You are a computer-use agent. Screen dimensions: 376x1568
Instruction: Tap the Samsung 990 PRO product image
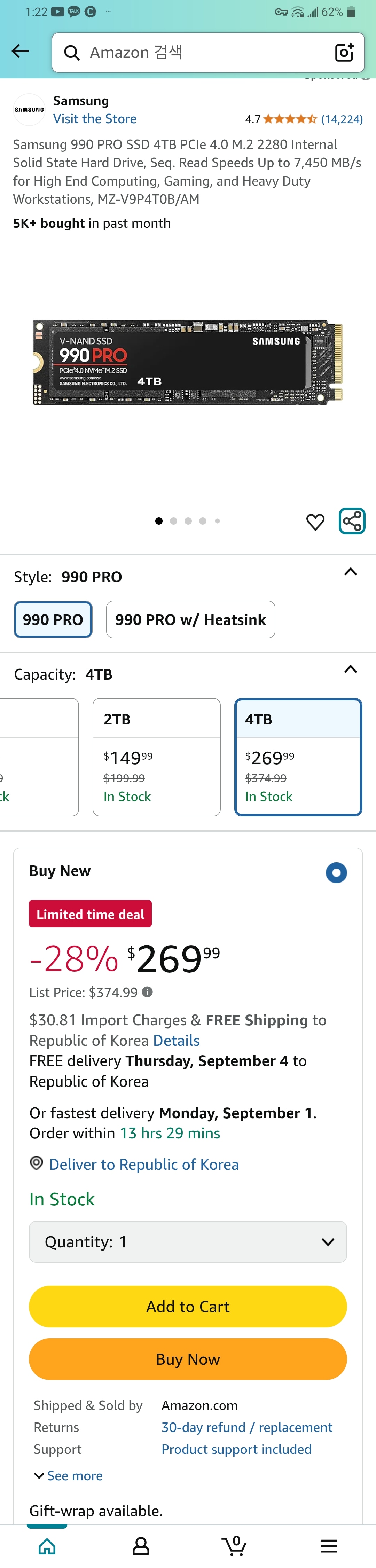pos(188,362)
